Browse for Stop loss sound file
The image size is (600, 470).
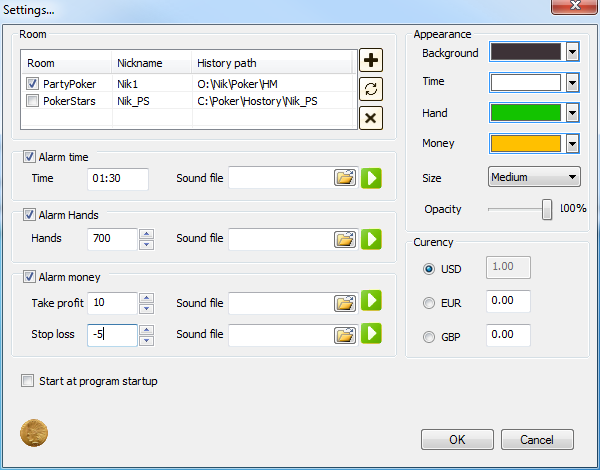[x=344, y=334]
